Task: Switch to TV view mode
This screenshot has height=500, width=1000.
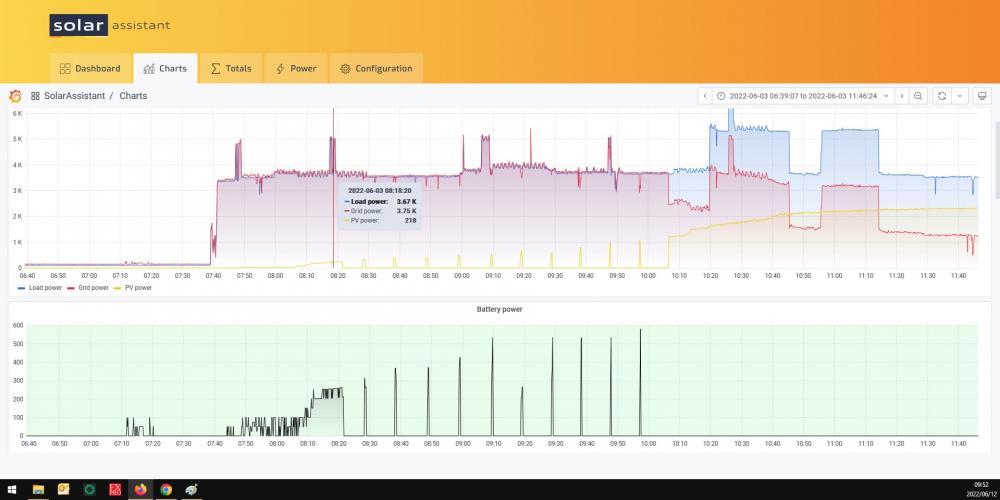Action: pyautogui.click(x=982, y=96)
